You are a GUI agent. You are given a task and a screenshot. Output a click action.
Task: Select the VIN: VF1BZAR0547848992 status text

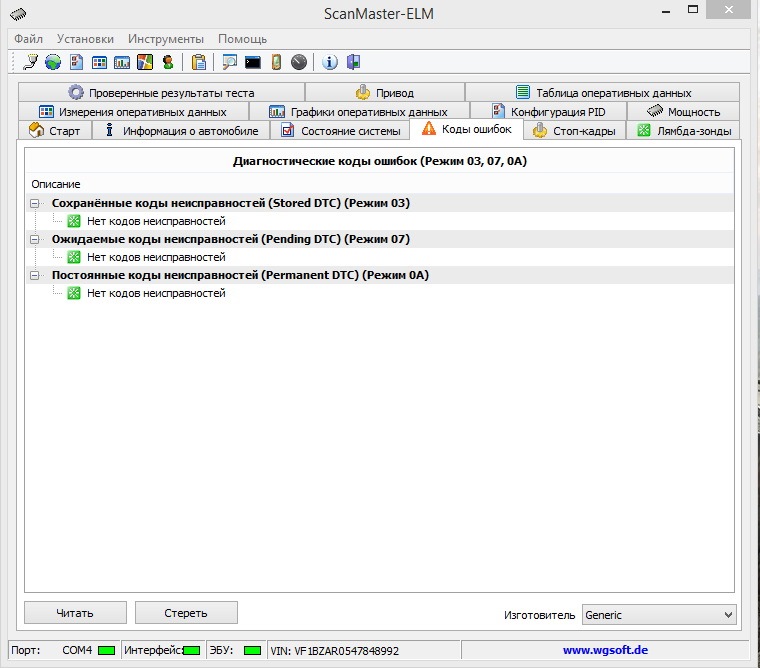tap(334, 651)
